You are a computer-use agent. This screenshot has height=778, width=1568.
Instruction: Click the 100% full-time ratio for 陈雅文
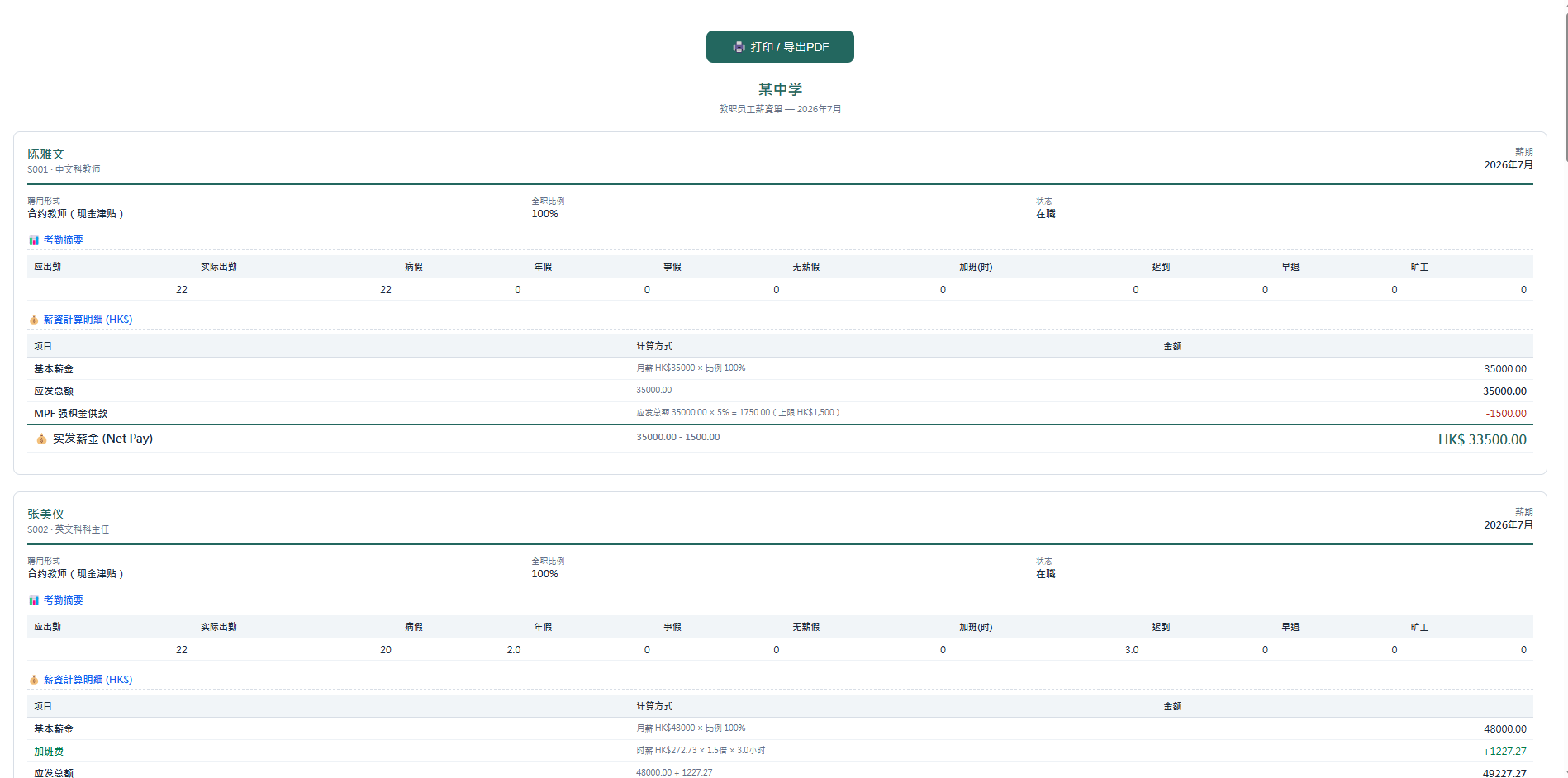pyautogui.click(x=544, y=214)
